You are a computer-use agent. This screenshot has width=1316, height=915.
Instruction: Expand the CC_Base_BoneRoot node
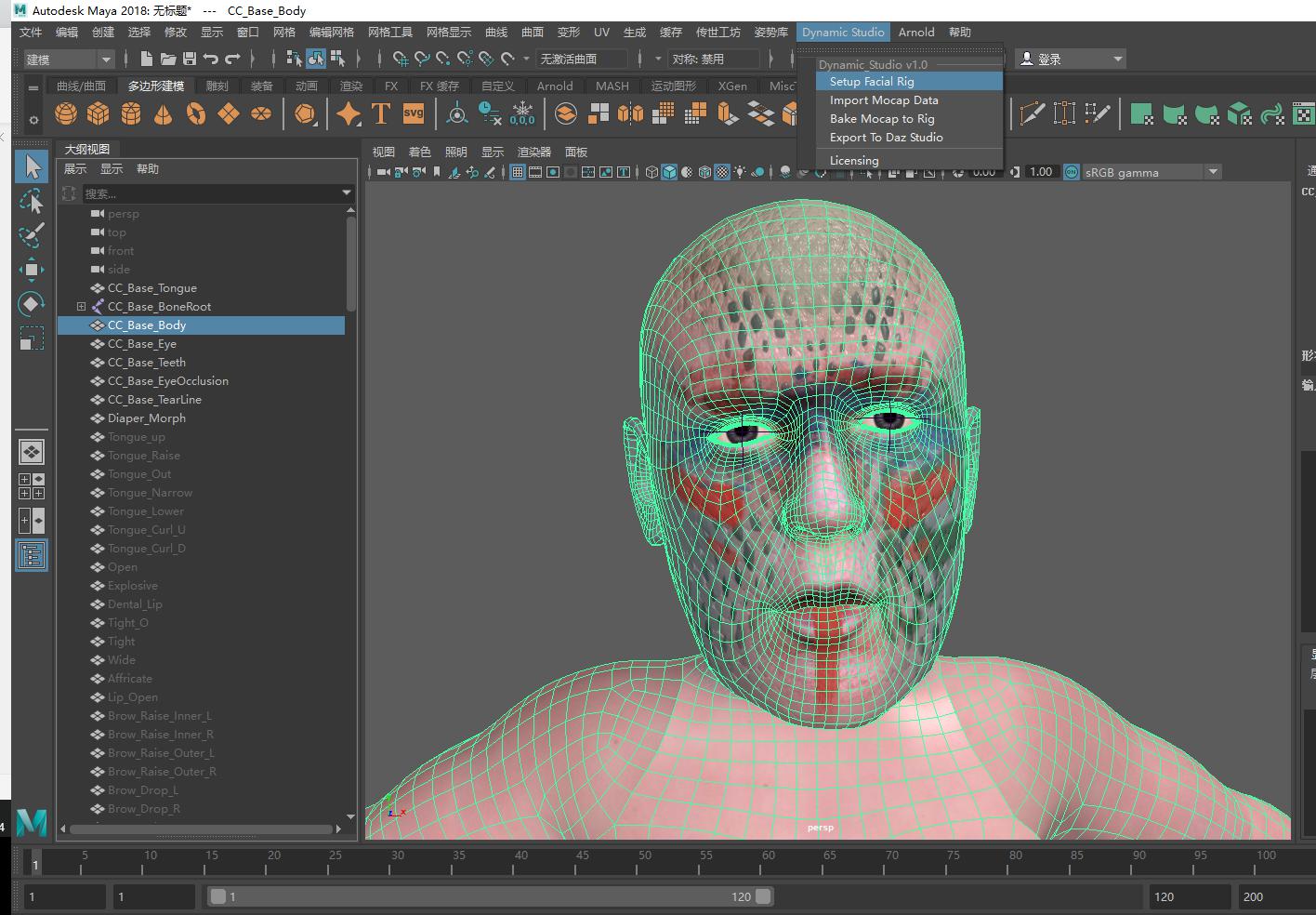pos(81,306)
